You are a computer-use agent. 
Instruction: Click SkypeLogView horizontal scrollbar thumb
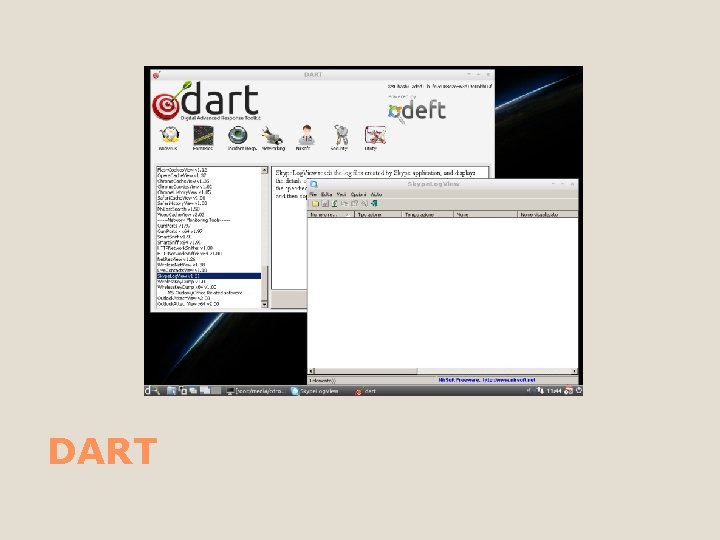click(x=366, y=371)
